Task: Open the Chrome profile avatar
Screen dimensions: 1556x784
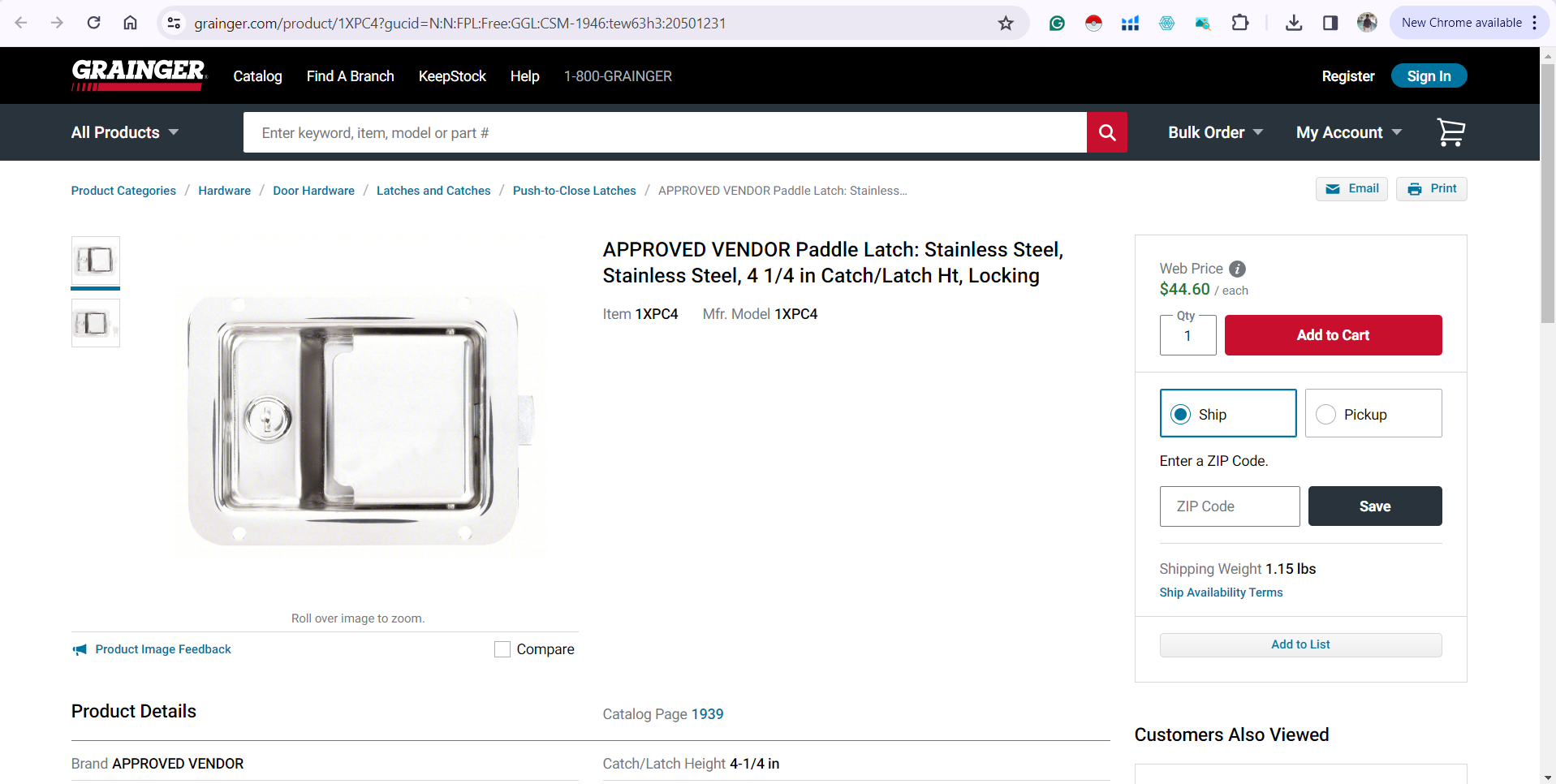Action: click(x=1367, y=23)
